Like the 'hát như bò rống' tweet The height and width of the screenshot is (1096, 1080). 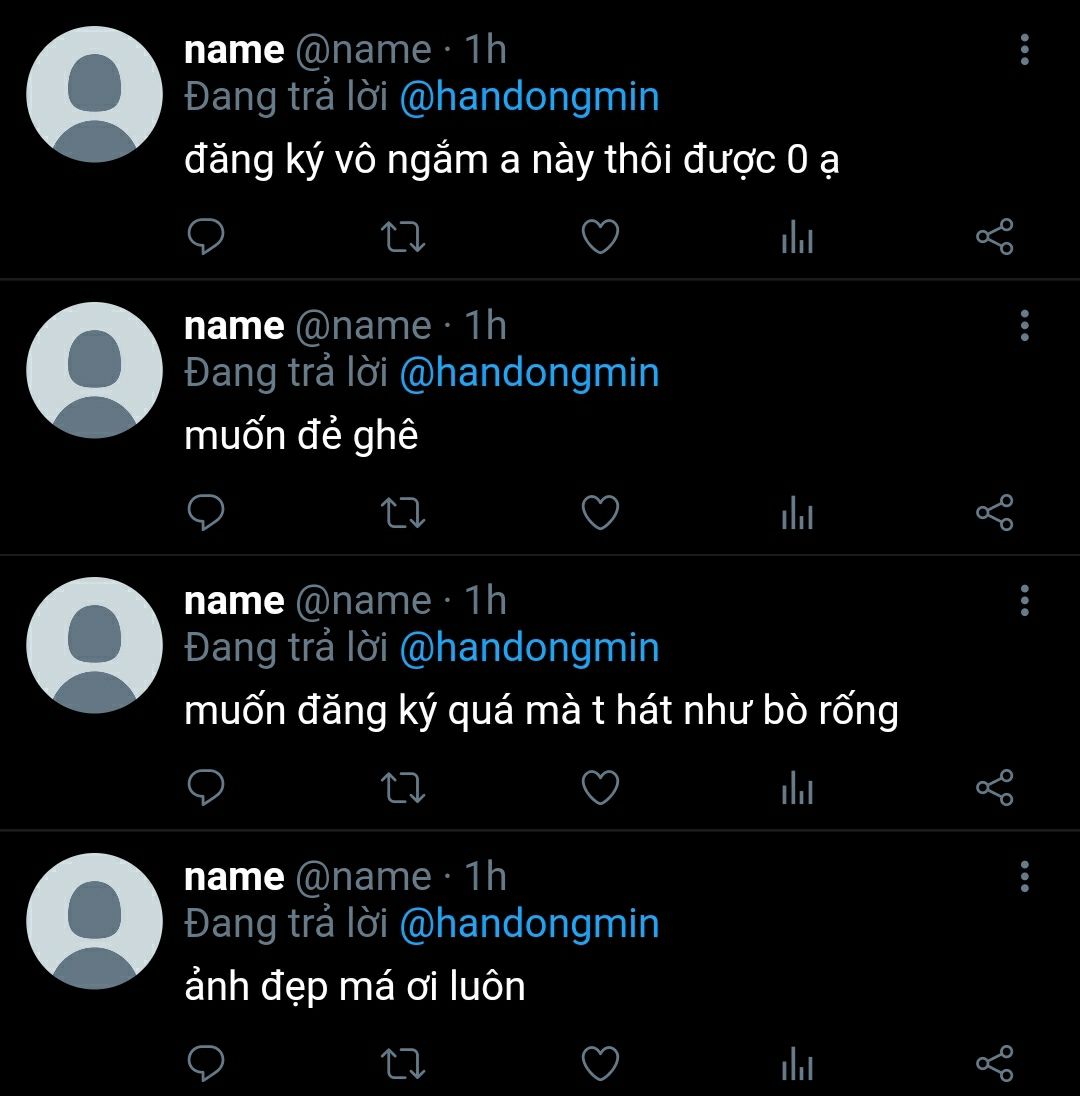(x=600, y=788)
